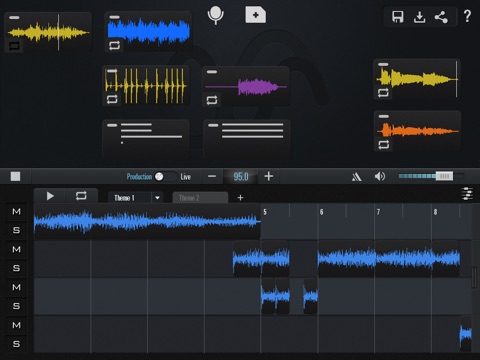Image resolution: width=480 pixels, height=360 pixels.
Task: Play the timeline sequence
Action: pos(50,196)
